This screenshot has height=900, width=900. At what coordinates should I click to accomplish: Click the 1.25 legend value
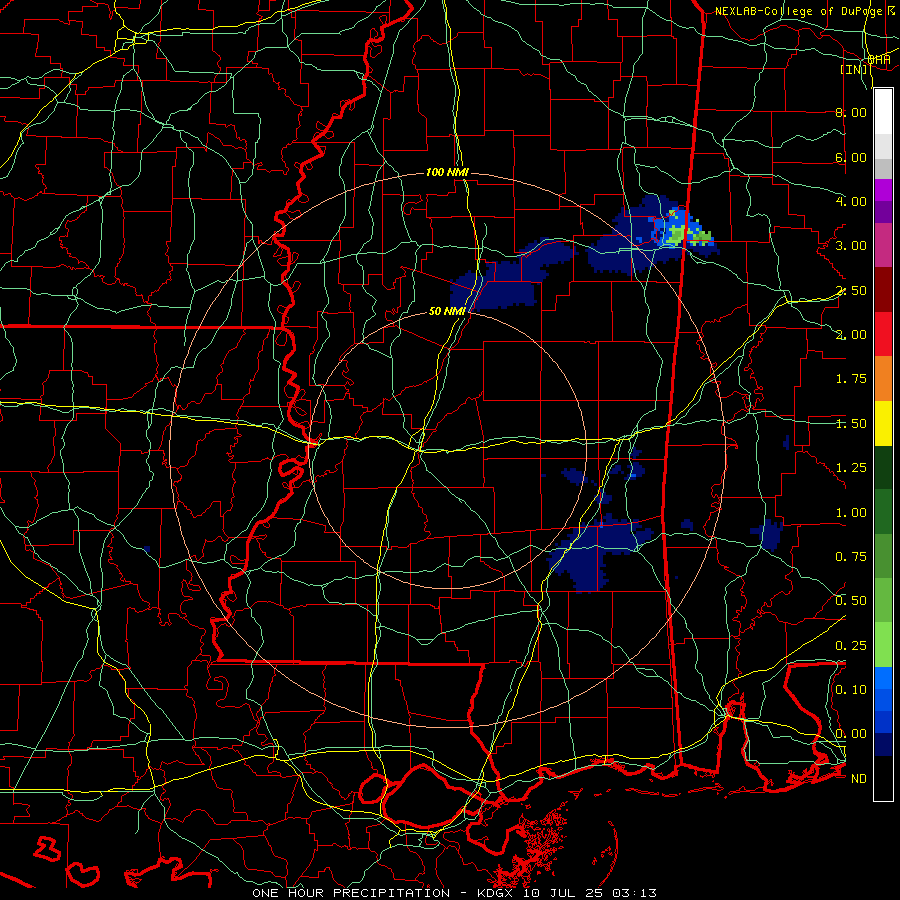(851, 468)
